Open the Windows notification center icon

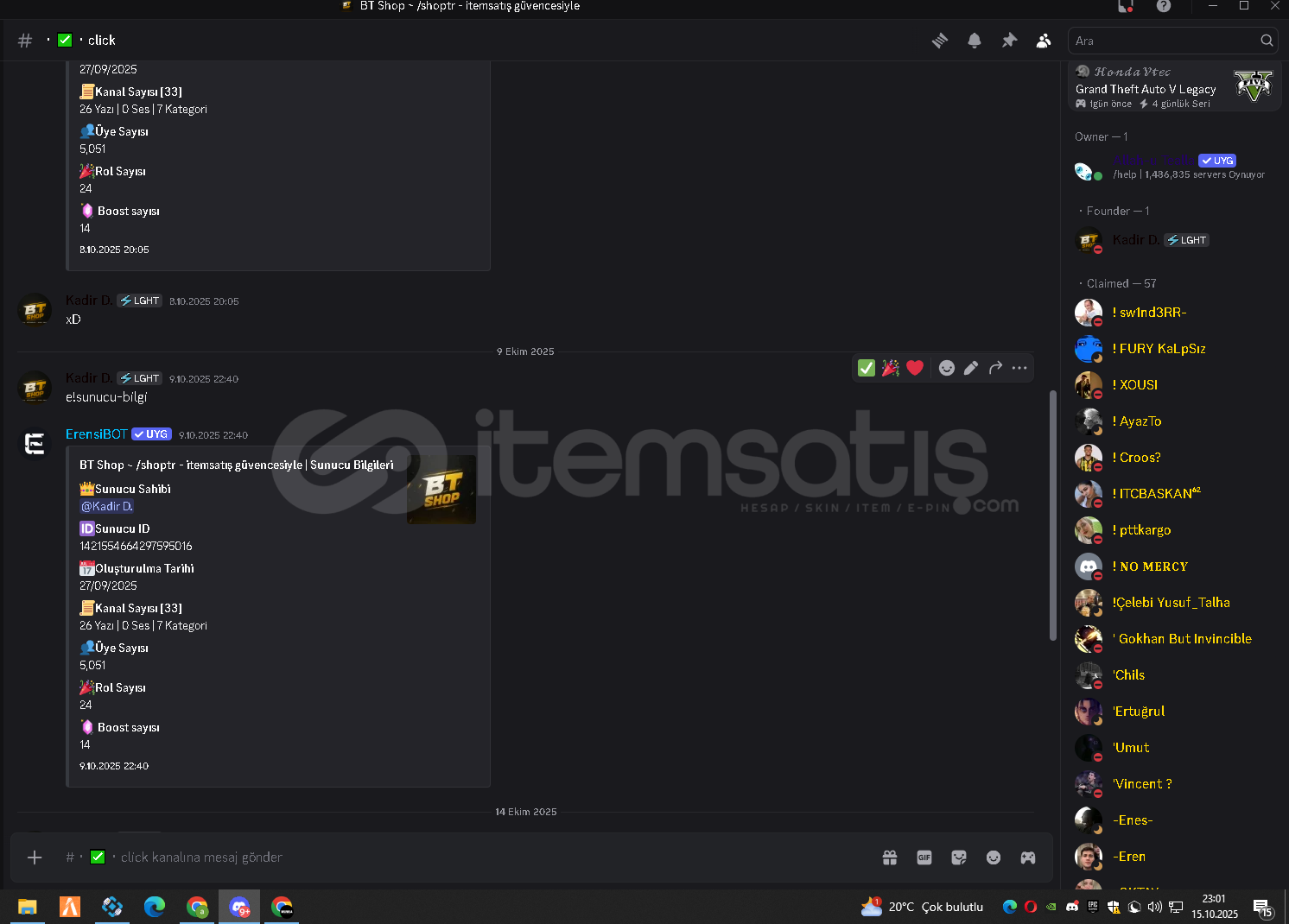click(1263, 907)
